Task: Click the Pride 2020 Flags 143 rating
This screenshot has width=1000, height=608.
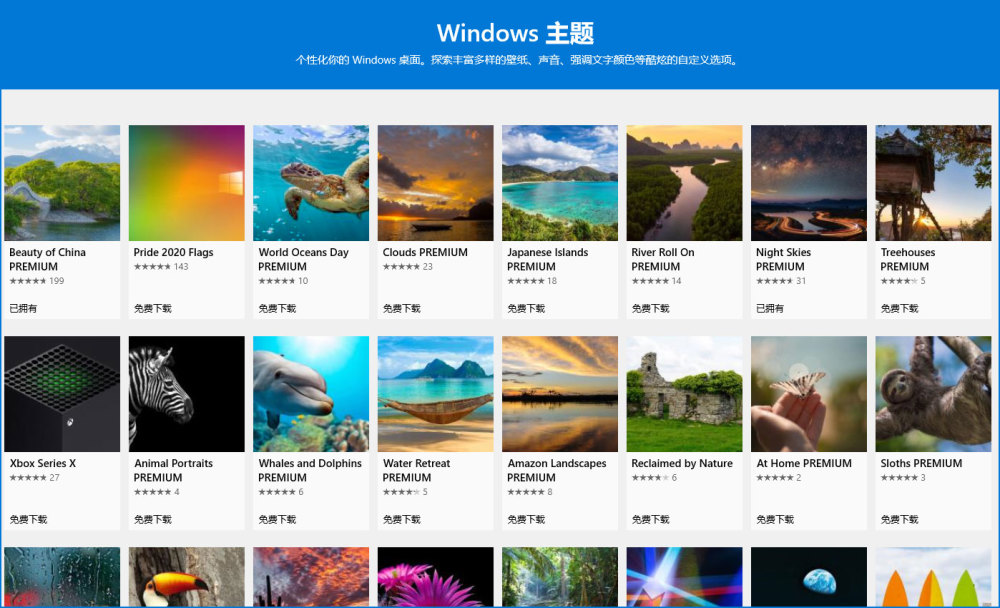Action: [x=161, y=267]
